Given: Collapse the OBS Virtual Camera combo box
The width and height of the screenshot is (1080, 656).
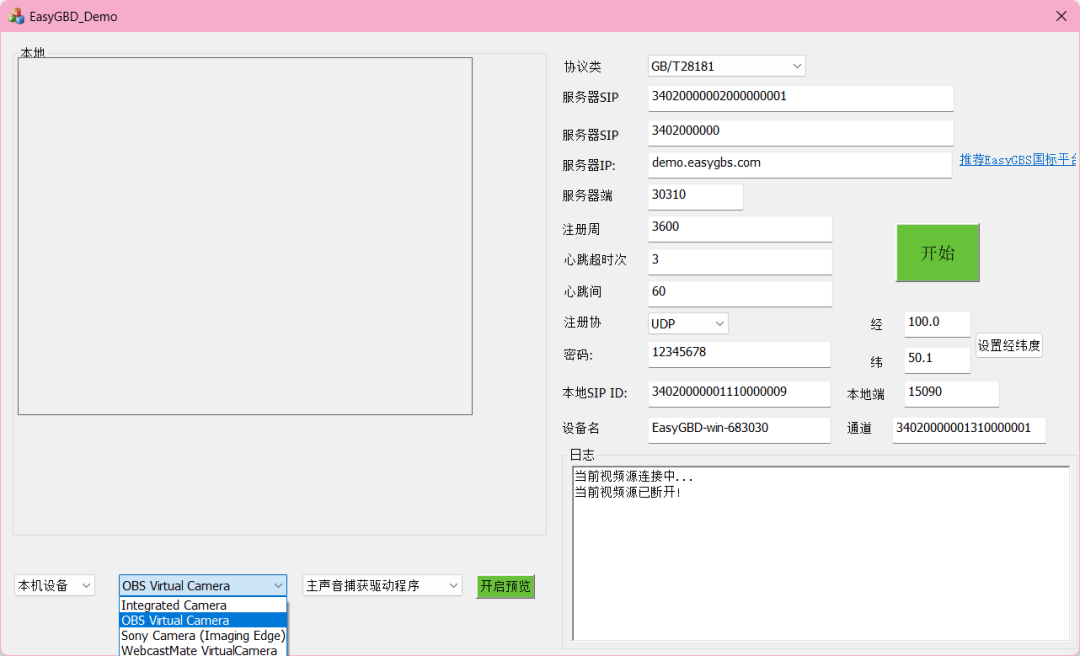Looking at the screenshot, I should click(202, 585).
